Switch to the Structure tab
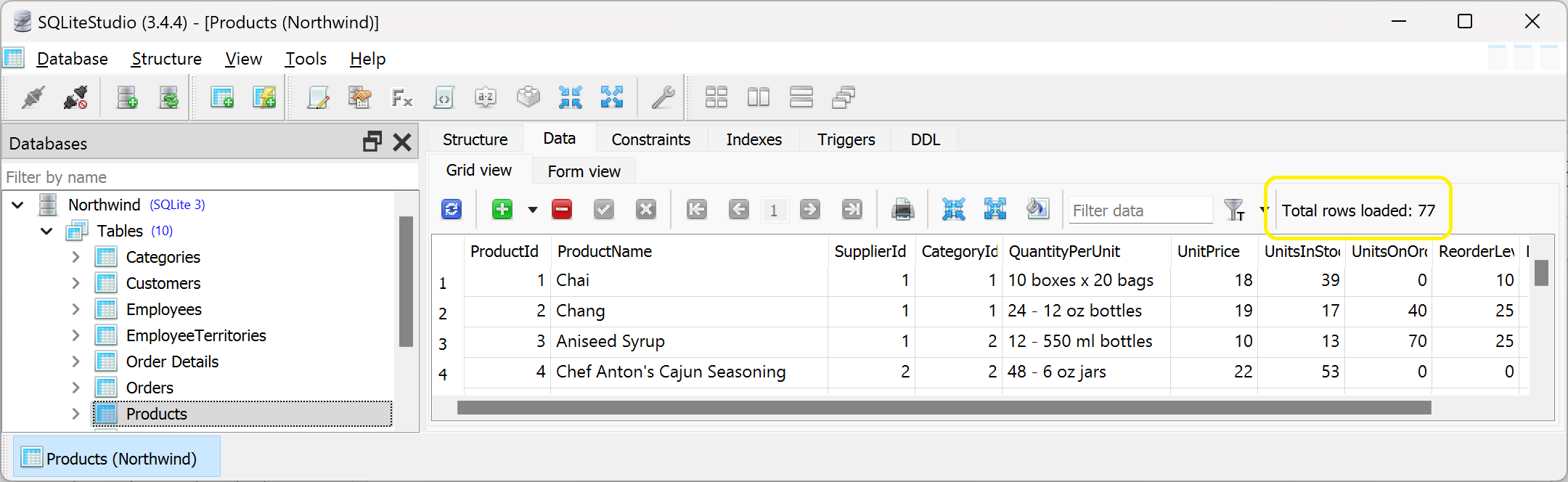 (475, 139)
